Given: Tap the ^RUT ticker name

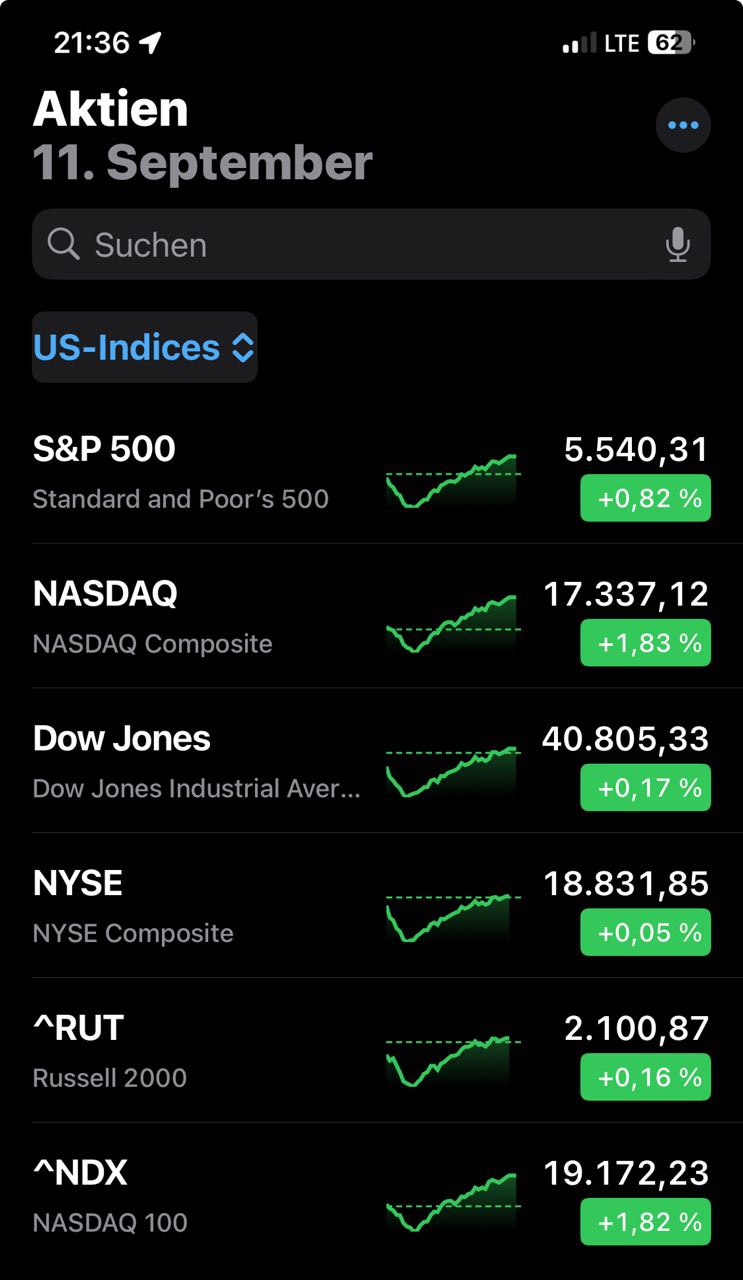Looking at the screenshot, I should [78, 1028].
